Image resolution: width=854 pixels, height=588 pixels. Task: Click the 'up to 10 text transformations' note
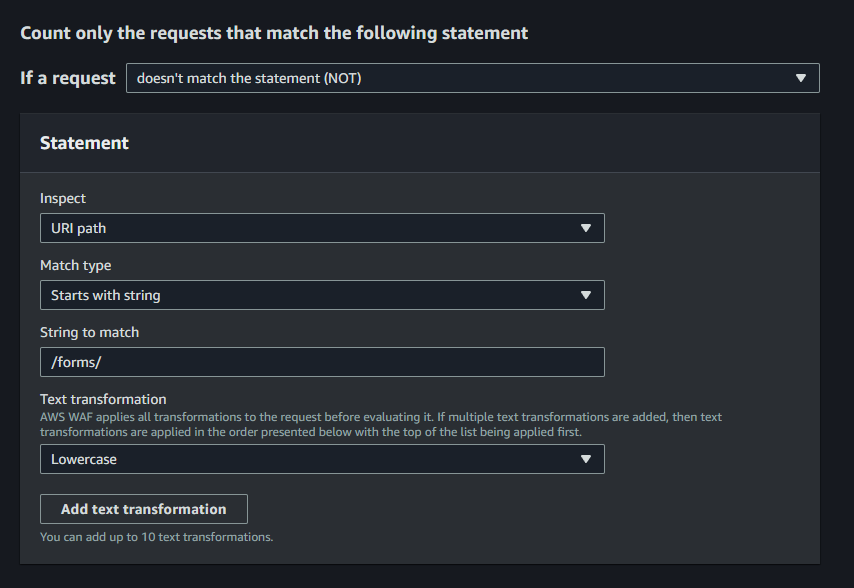click(156, 537)
